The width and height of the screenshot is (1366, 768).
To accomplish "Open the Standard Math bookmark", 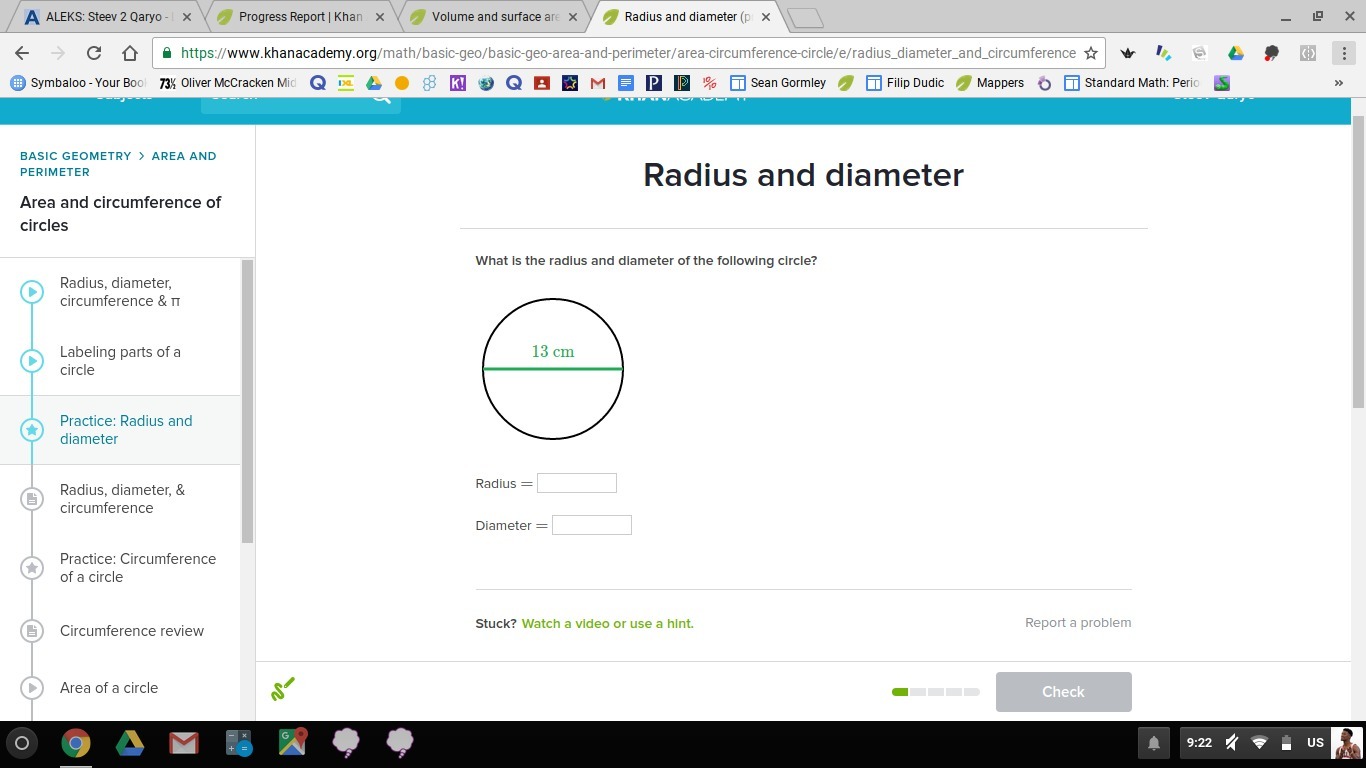I will pos(1132,83).
